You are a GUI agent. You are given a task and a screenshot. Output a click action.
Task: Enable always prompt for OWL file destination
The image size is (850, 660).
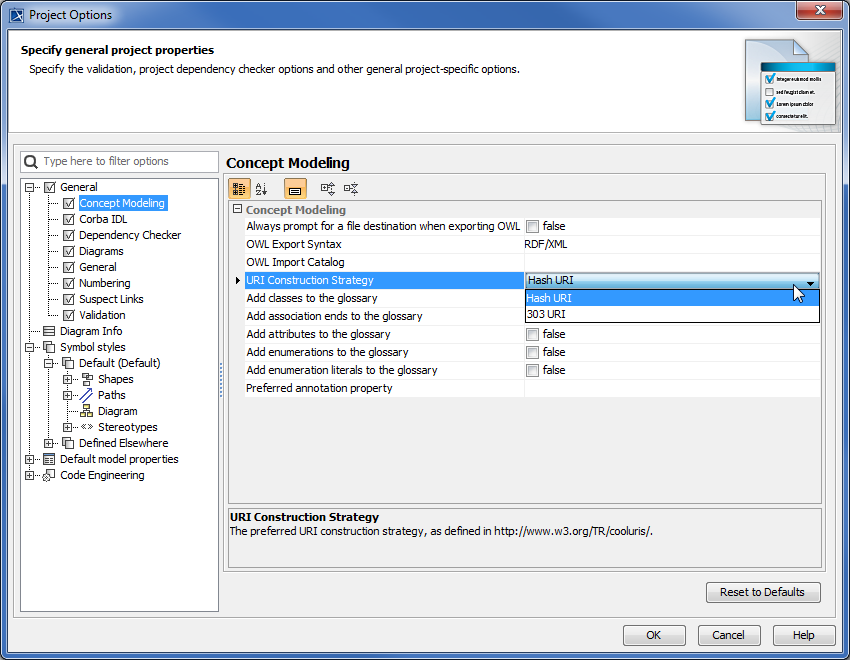click(533, 227)
